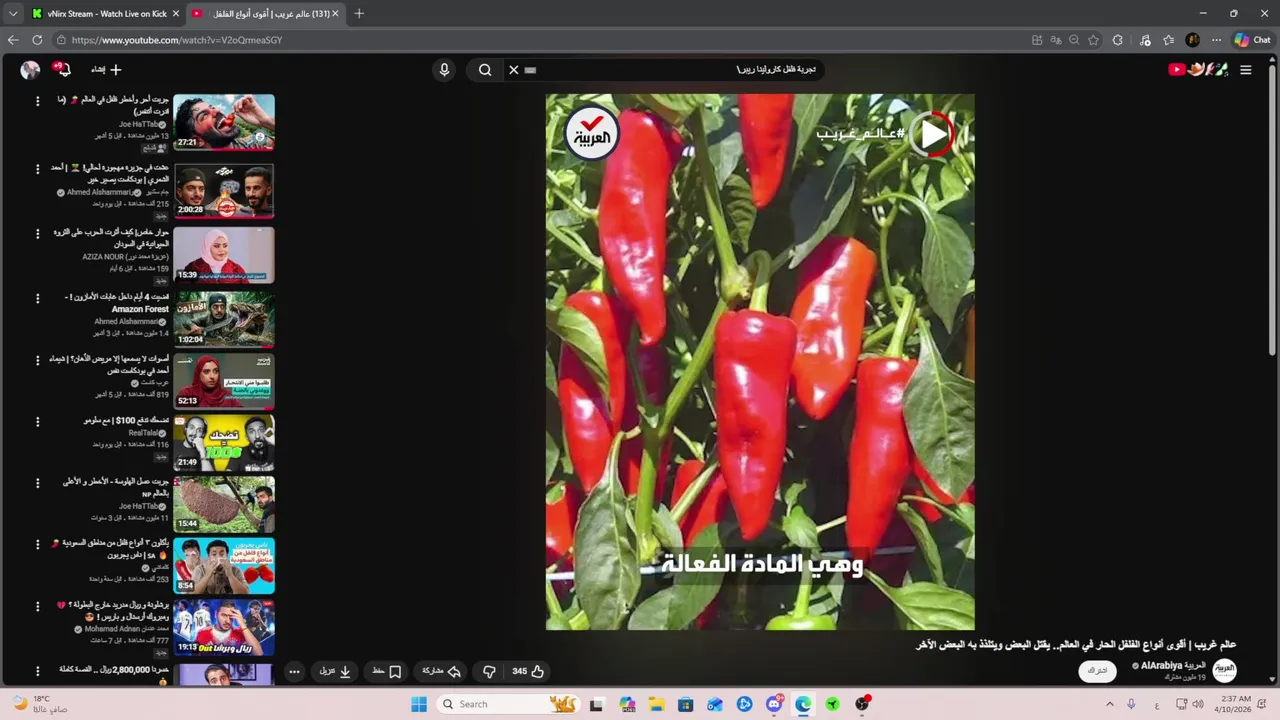Open the zoom out magnifier icon
This screenshot has width=1280, height=720.
point(1074,40)
